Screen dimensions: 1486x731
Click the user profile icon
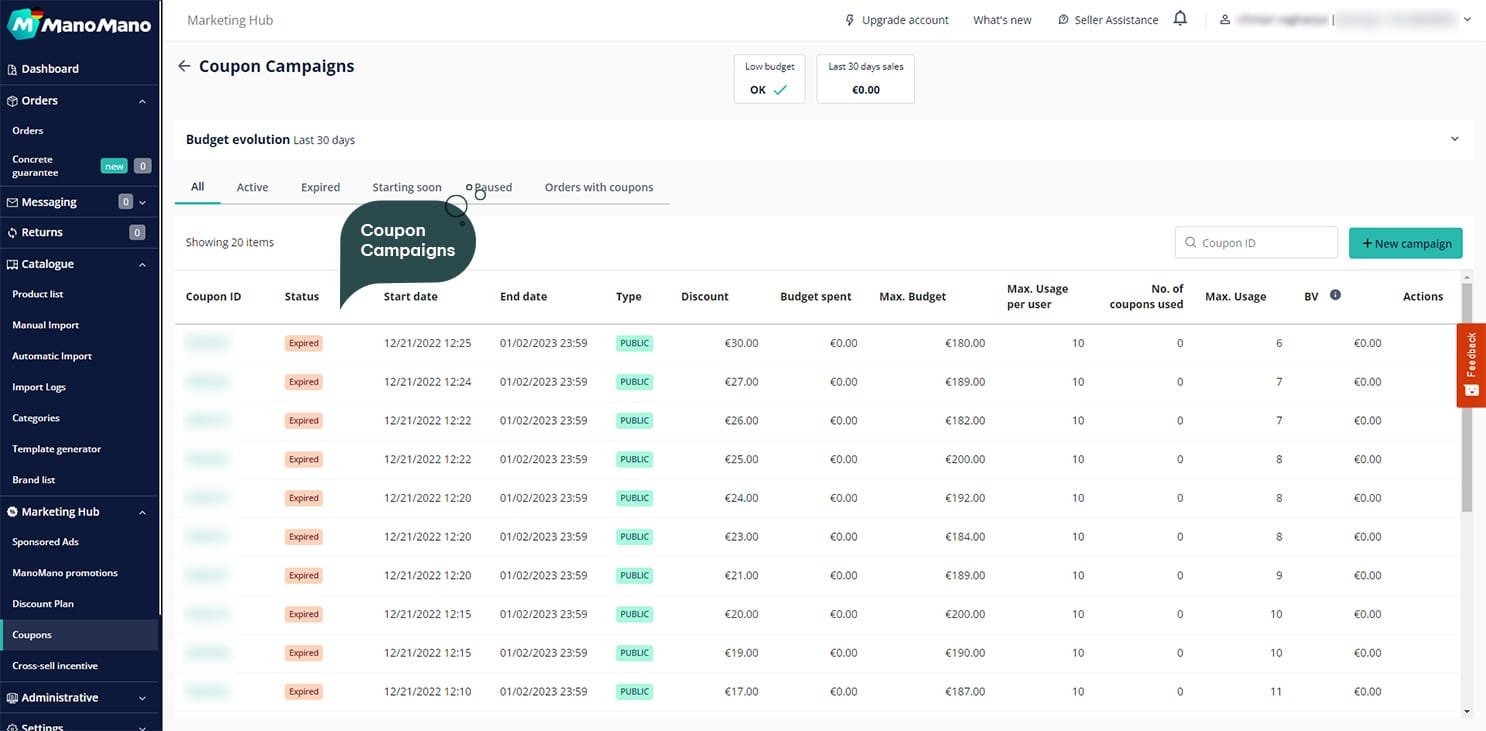tap(1225, 20)
